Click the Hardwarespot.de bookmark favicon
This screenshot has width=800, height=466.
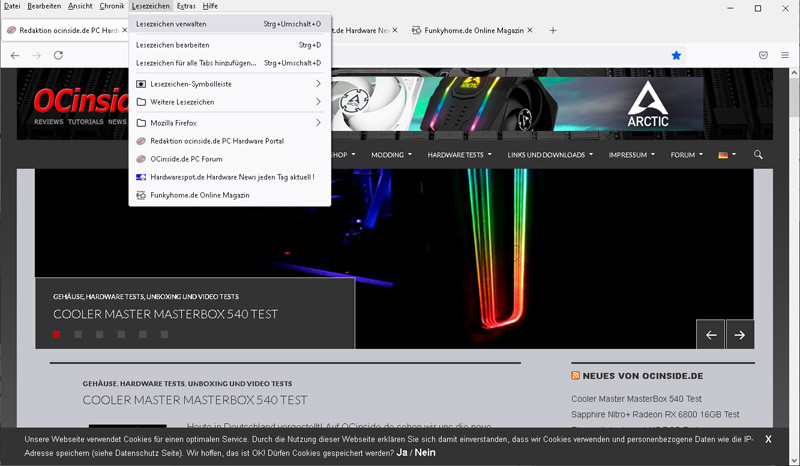pos(141,177)
